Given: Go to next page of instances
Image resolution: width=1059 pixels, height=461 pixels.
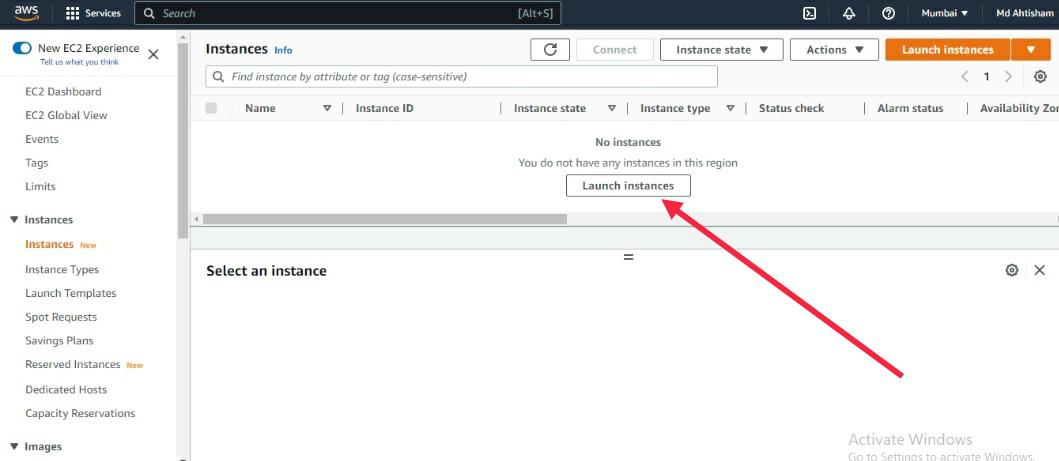Looking at the screenshot, I should pyautogui.click(x=1008, y=77).
